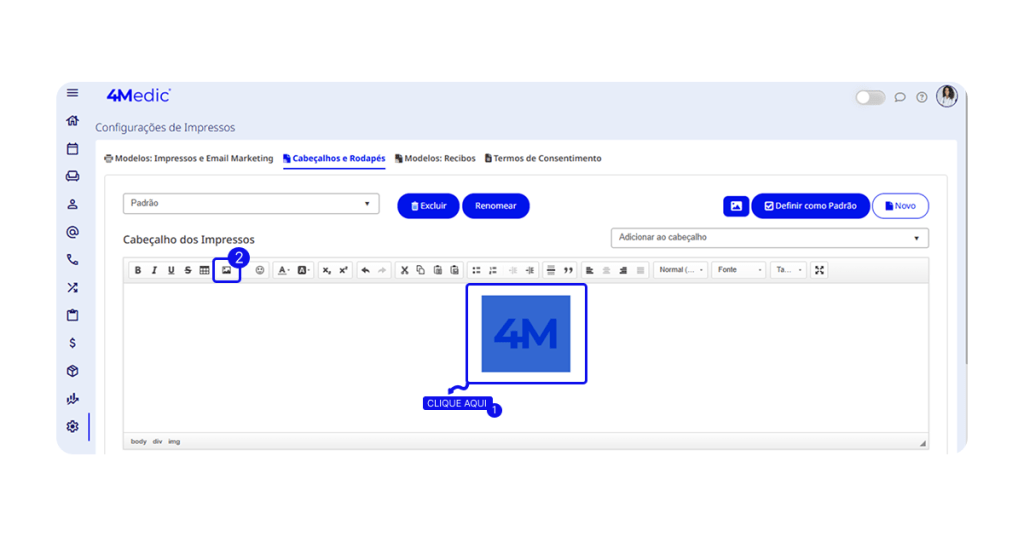Toggle italic formatting in the editor

tap(154, 270)
